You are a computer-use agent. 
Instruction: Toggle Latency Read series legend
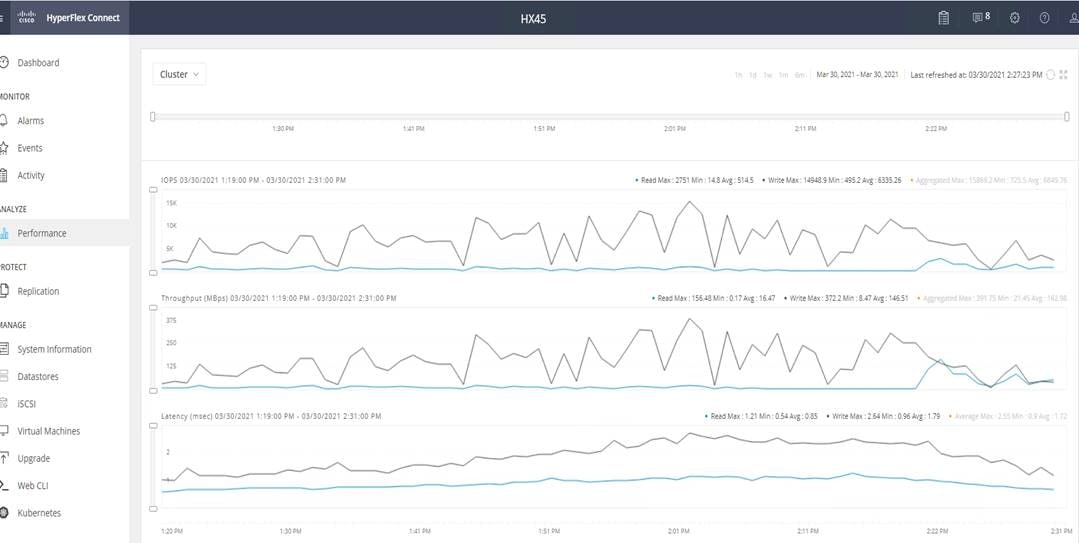pos(760,416)
